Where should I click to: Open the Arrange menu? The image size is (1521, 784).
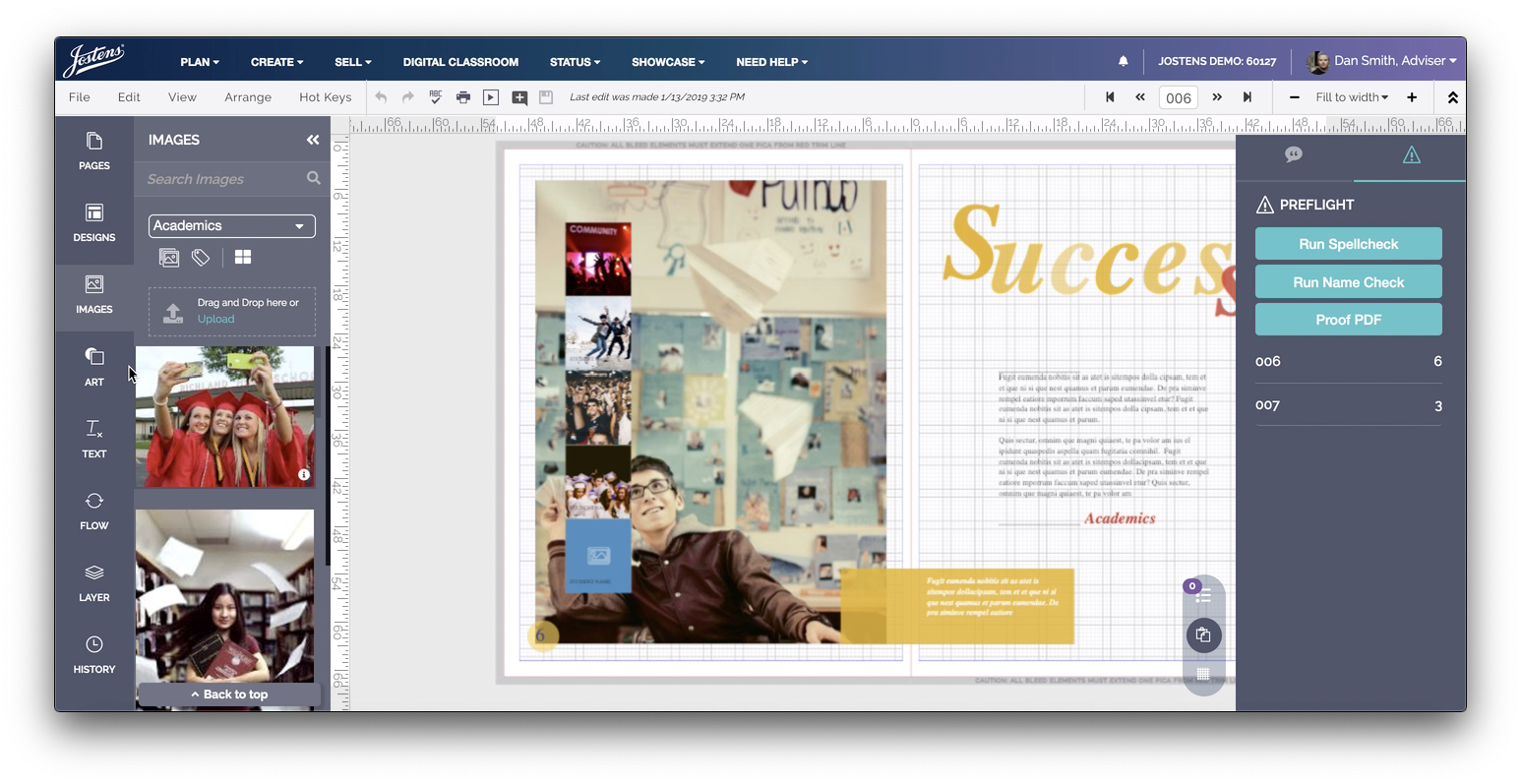[x=248, y=97]
